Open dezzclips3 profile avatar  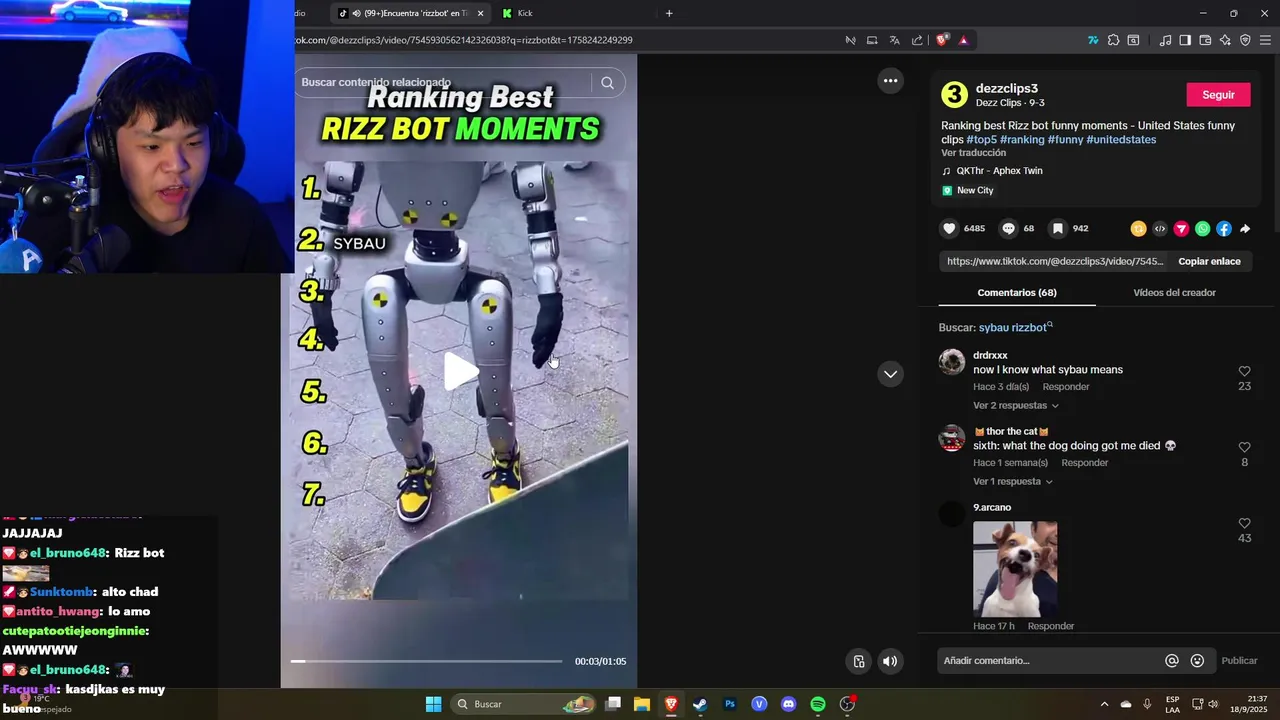(955, 95)
